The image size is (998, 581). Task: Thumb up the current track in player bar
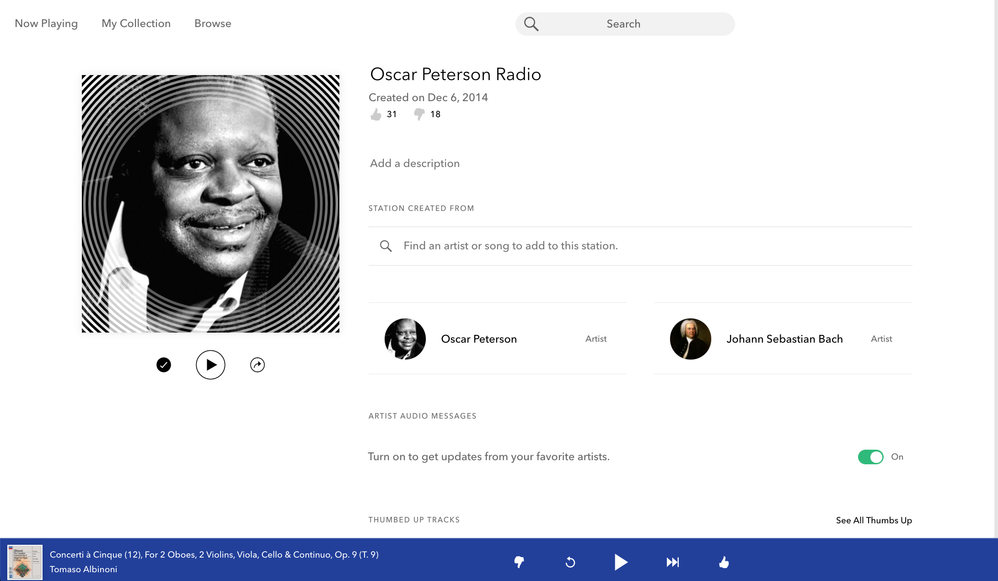[724, 562]
